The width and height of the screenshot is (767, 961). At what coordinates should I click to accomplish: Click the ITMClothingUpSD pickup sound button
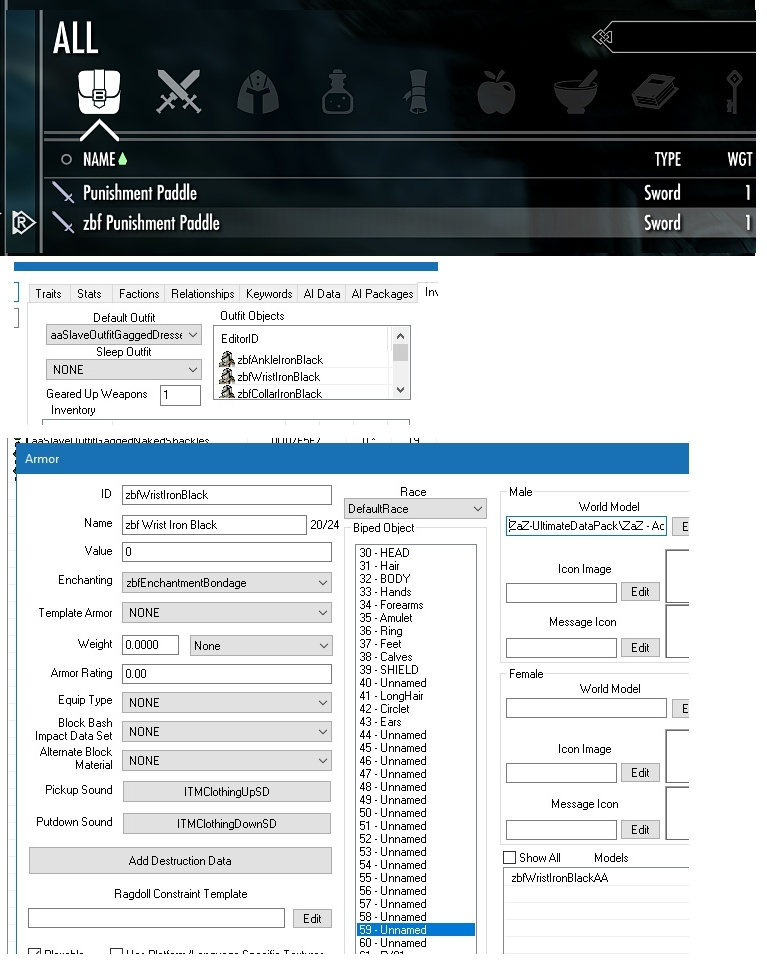click(x=227, y=792)
